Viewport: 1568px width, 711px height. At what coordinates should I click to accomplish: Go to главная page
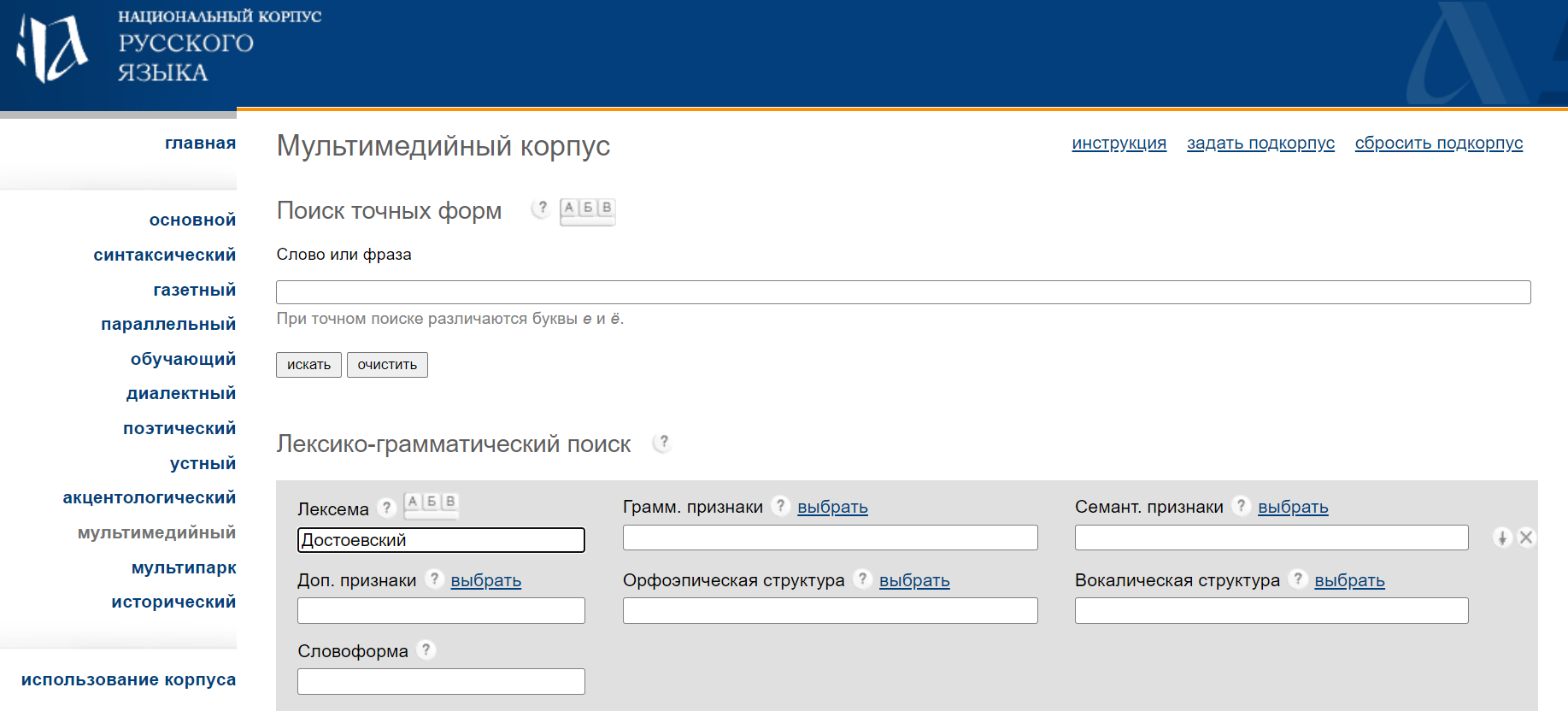(x=200, y=143)
